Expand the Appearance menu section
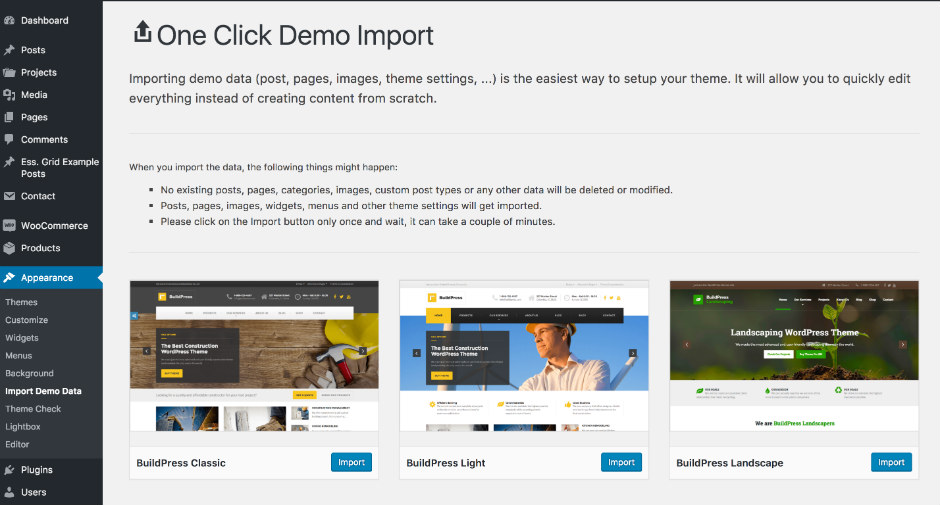This screenshot has height=505, width=940. pos(46,278)
